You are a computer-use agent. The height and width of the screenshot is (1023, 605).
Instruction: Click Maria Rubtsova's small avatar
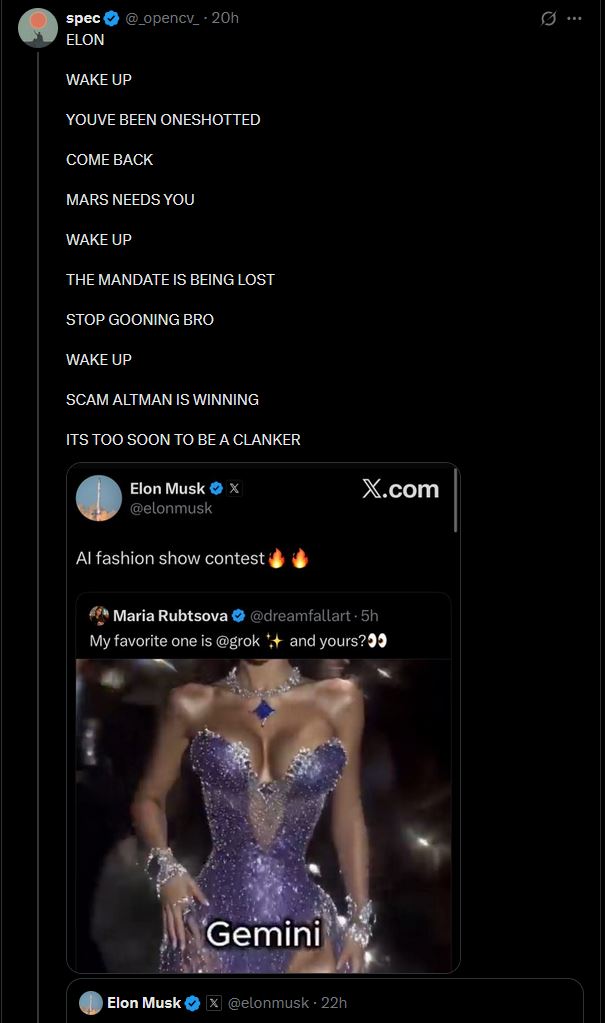click(x=99, y=615)
